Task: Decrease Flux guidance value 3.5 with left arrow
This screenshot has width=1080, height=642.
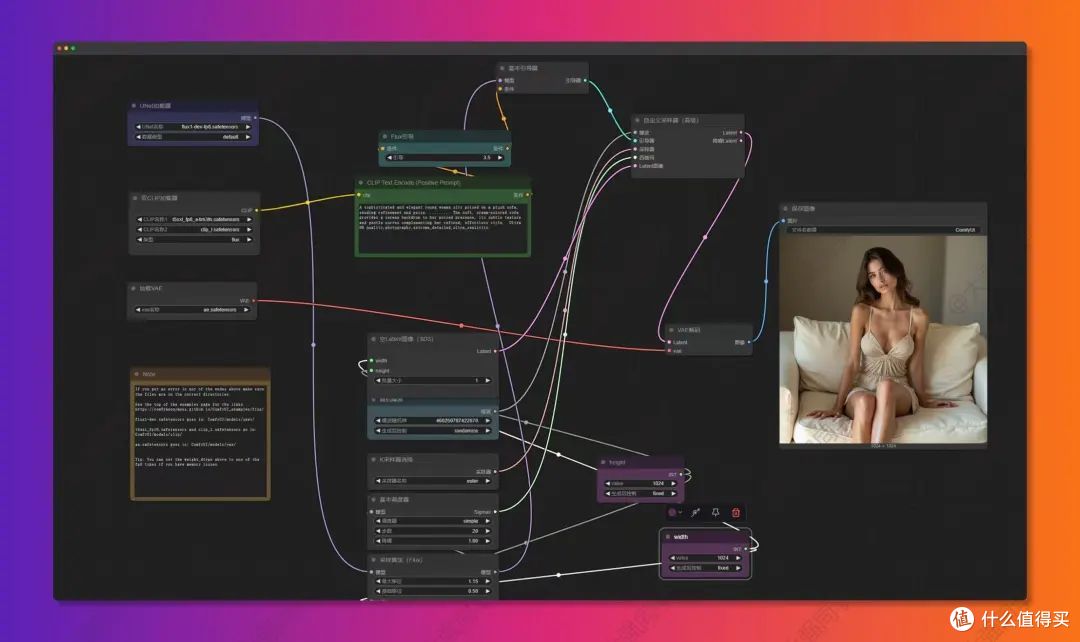Action: [x=390, y=158]
